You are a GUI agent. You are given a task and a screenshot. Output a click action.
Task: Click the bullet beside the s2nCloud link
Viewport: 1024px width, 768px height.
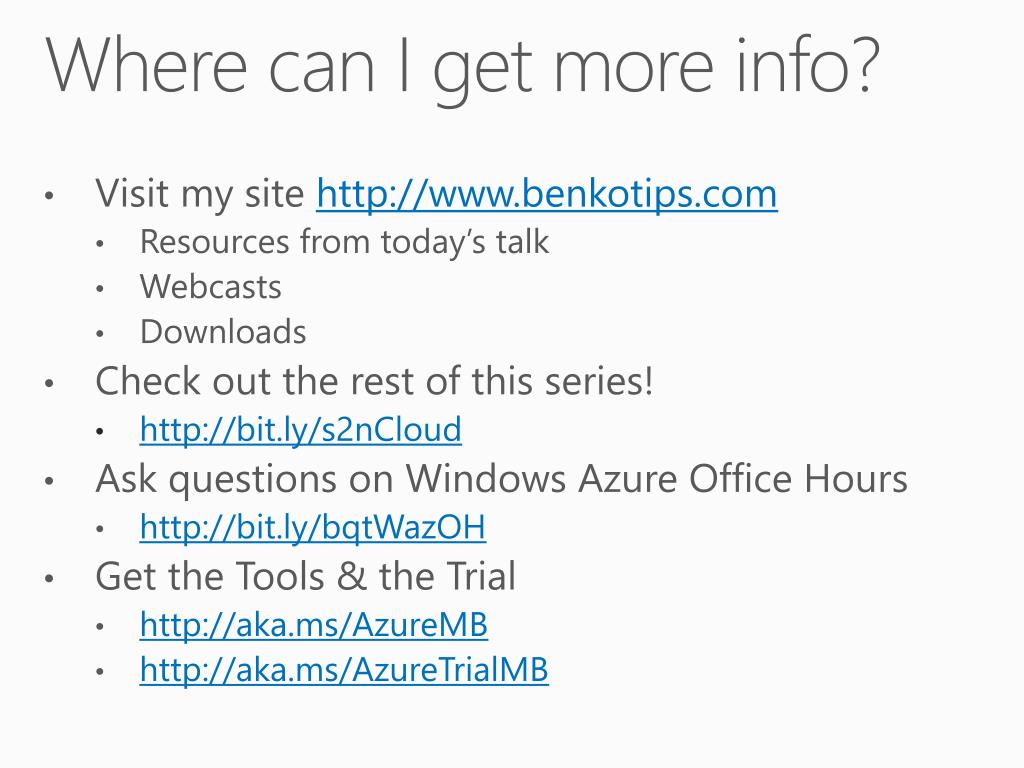point(99,431)
